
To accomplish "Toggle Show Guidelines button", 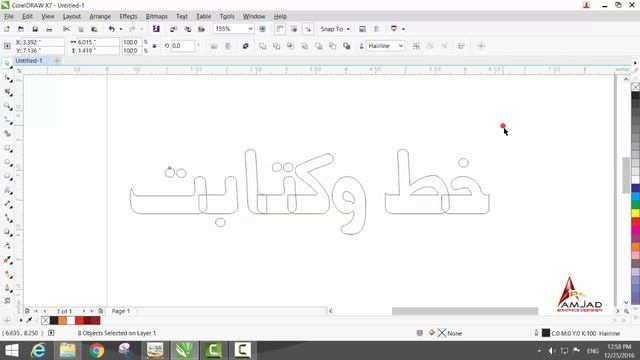I will tap(308, 29).
